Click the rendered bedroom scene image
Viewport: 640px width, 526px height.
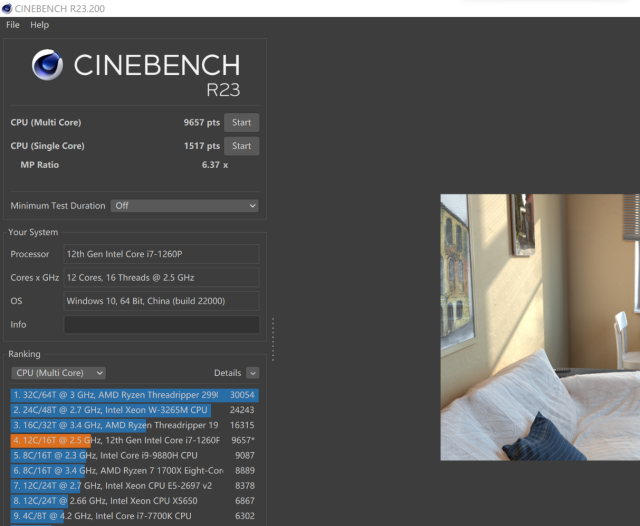pyautogui.click(x=540, y=327)
